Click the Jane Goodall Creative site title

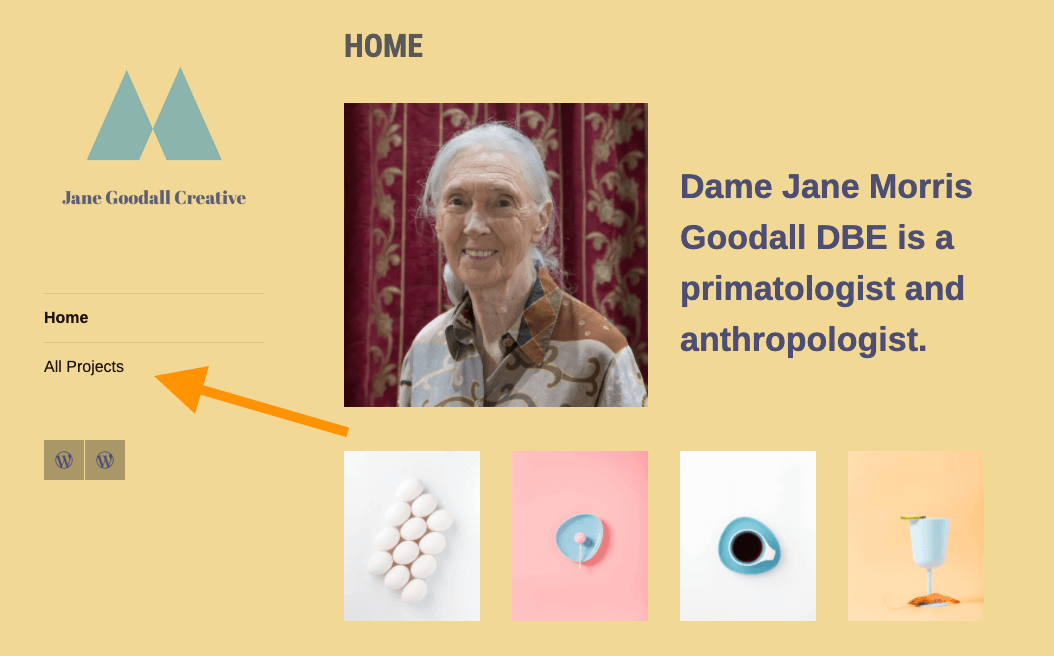154,198
